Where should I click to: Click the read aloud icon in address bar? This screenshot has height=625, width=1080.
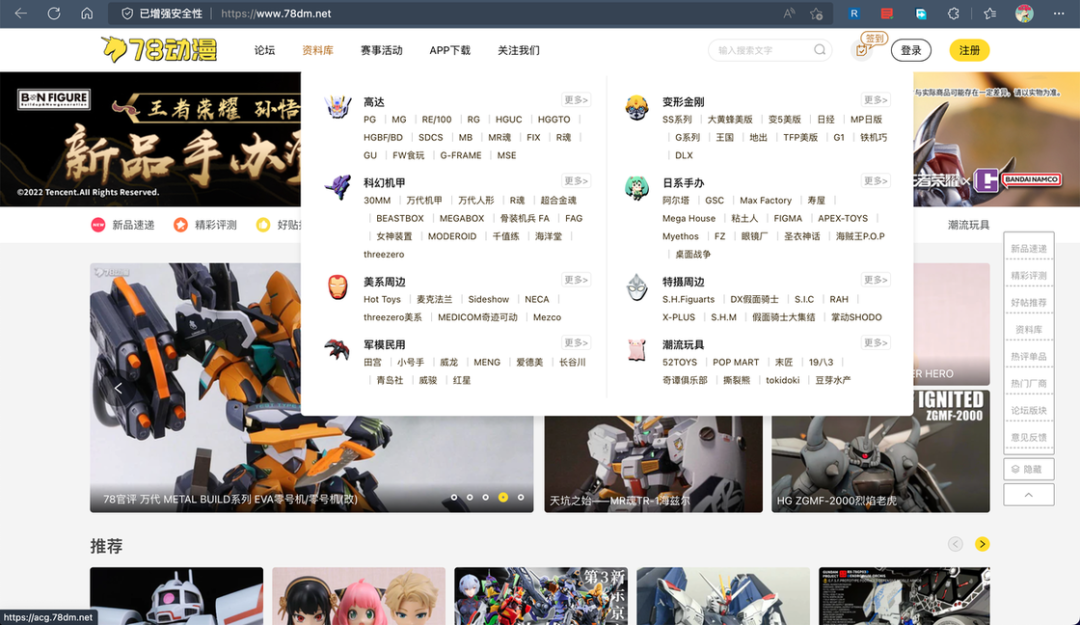click(789, 13)
